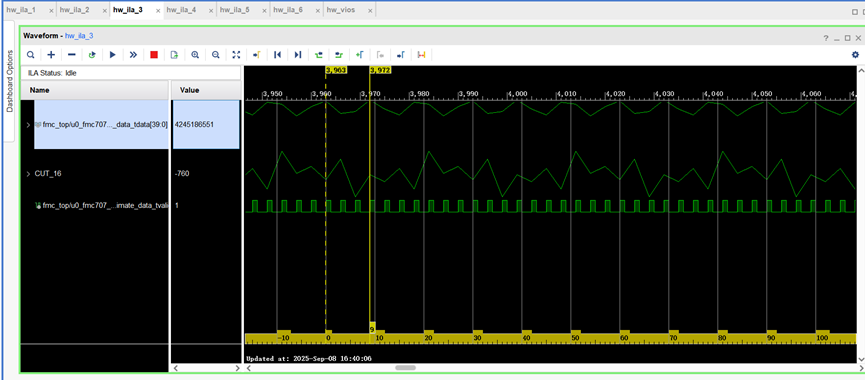
Task: Zoom fit the waveform view
Action: coord(236,55)
